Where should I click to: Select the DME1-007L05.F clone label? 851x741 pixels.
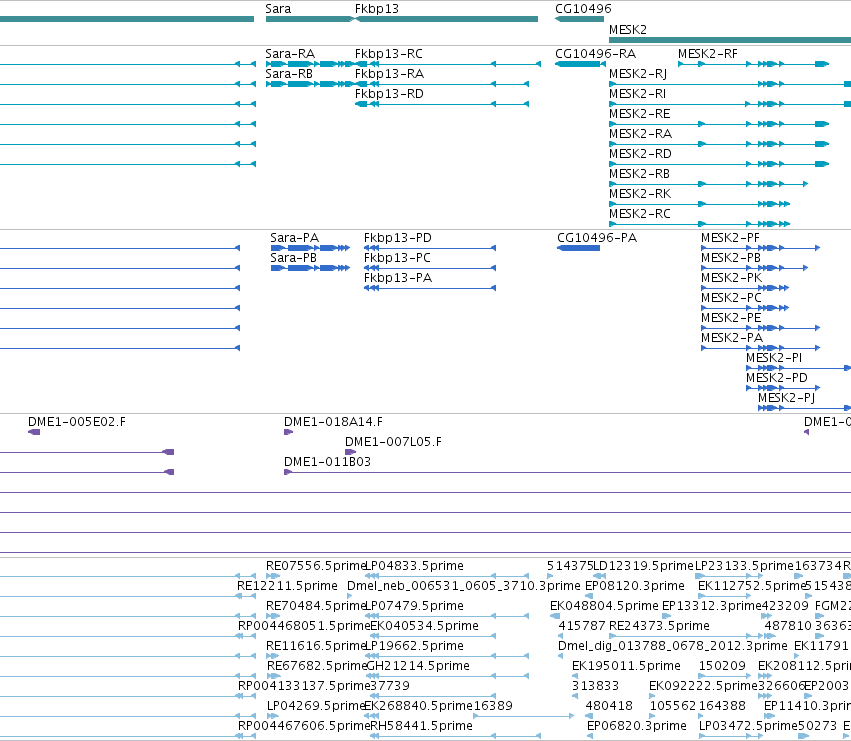(393, 442)
